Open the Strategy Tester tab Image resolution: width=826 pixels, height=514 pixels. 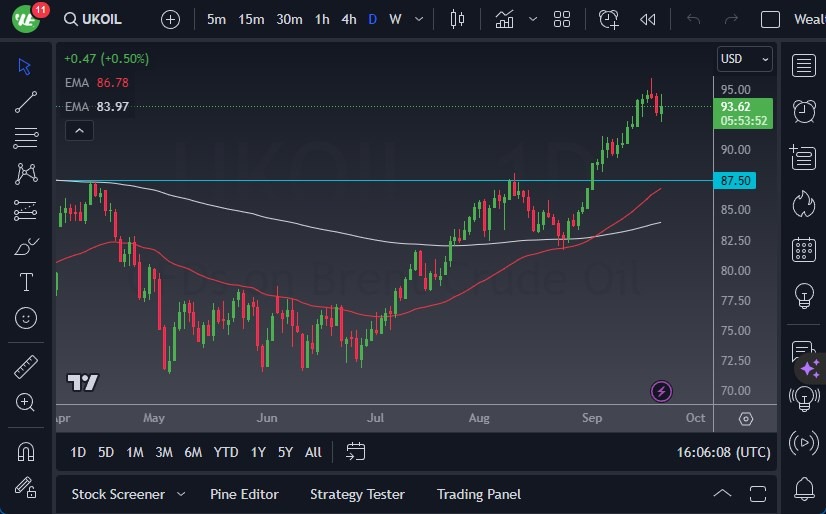[x=357, y=494]
